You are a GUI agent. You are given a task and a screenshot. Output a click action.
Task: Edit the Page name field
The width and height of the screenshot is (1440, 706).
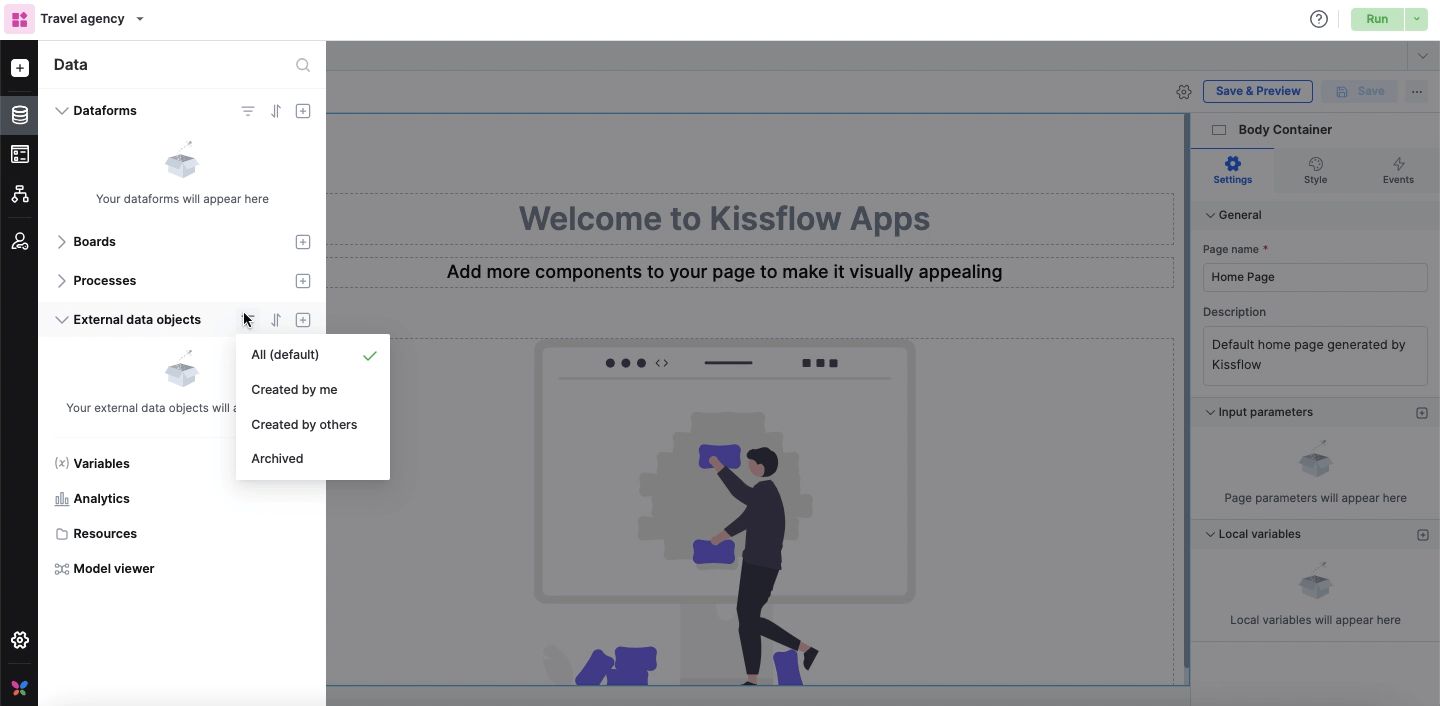tap(1315, 277)
